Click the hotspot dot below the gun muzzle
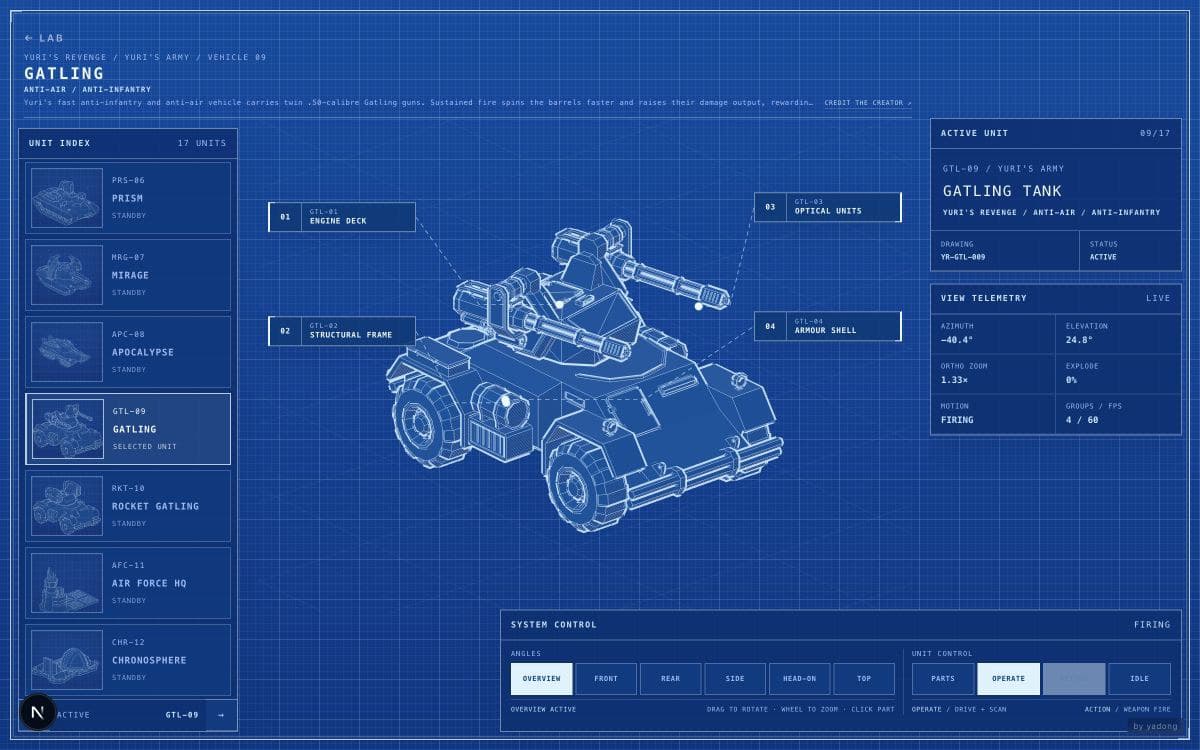Viewport: 1200px width, 750px height. coord(700,307)
